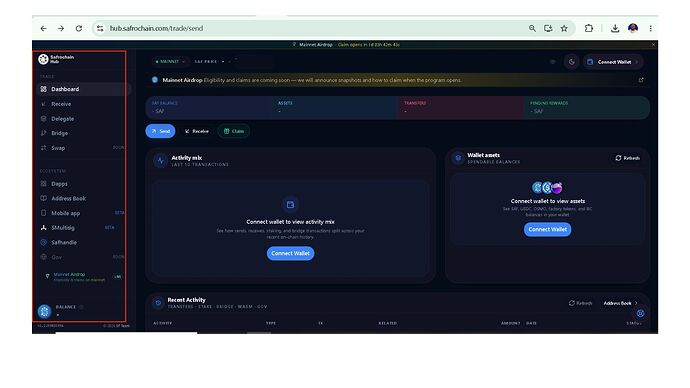The image size is (690, 388).
Task: Toggle the balance eye in sidebar footer
Action: pyautogui.click(x=81, y=307)
